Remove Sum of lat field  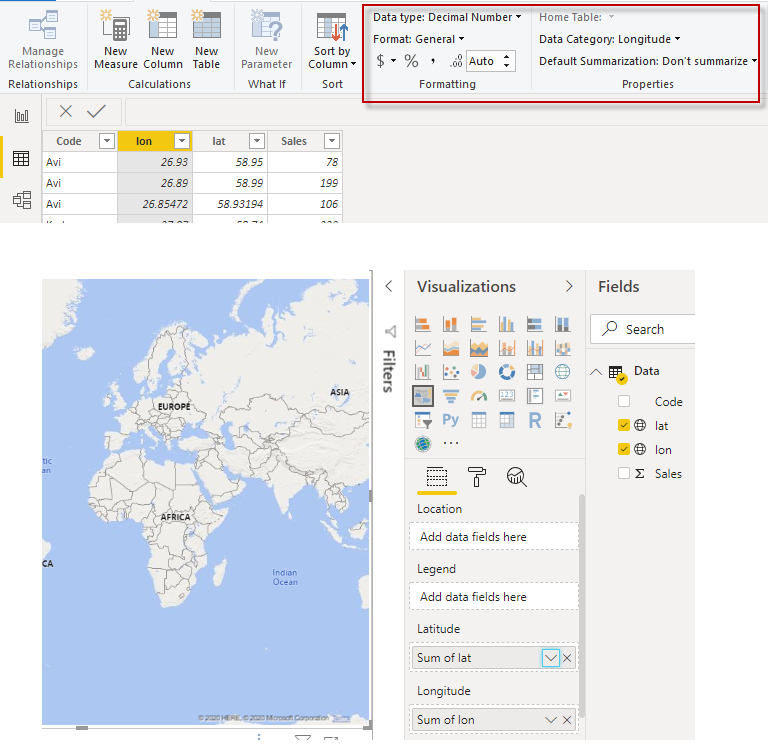click(567, 658)
